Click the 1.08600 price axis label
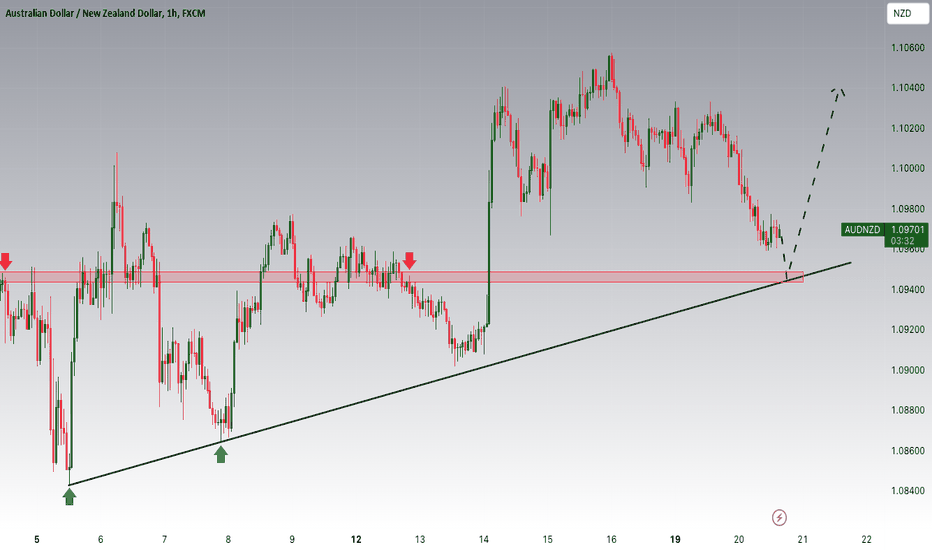The height and width of the screenshot is (550, 932). pos(908,451)
